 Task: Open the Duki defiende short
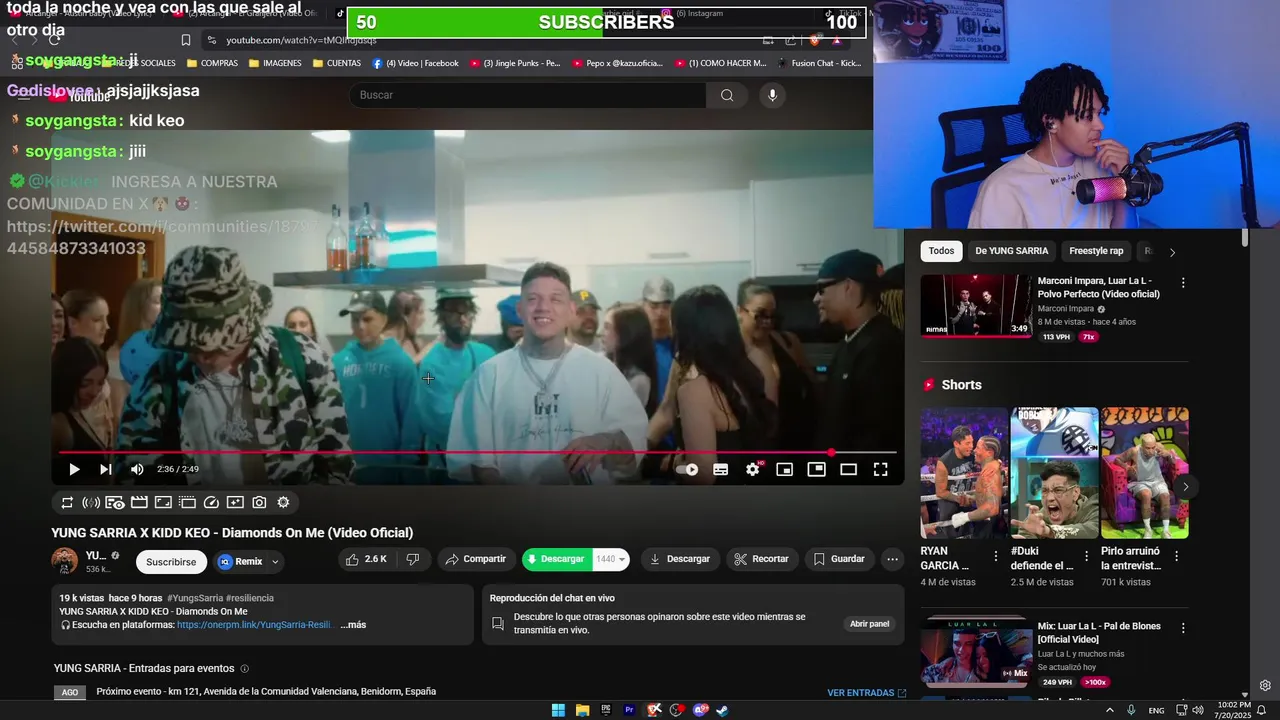tap(1054, 473)
